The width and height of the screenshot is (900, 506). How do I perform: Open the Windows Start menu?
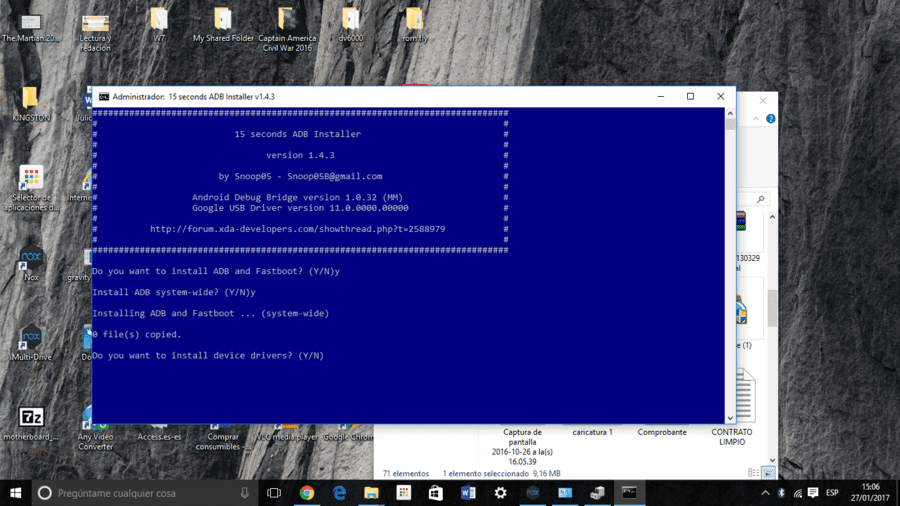pos(15,493)
